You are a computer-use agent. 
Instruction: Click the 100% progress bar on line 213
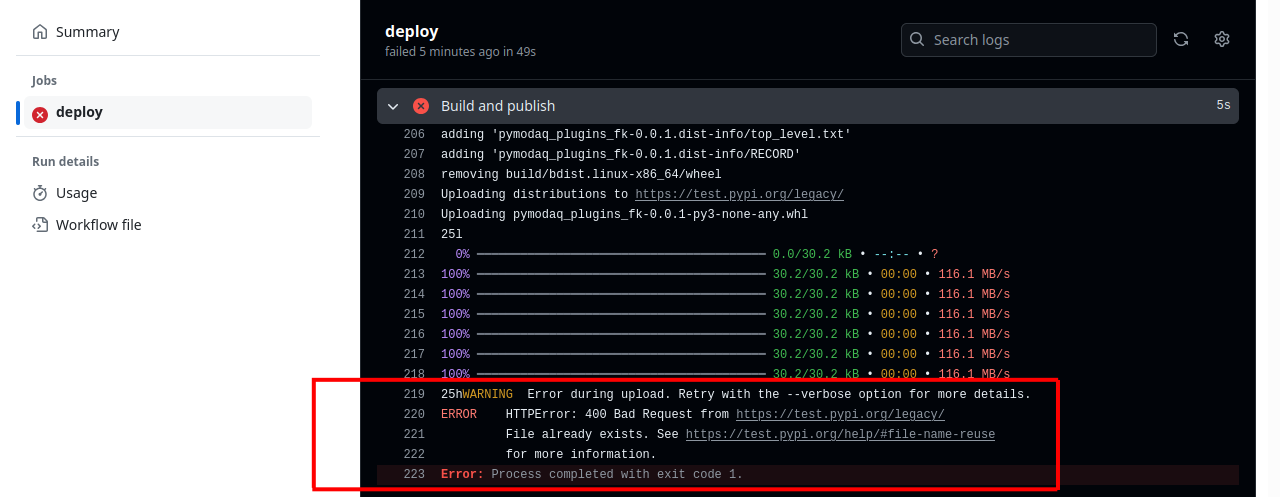click(621, 274)
